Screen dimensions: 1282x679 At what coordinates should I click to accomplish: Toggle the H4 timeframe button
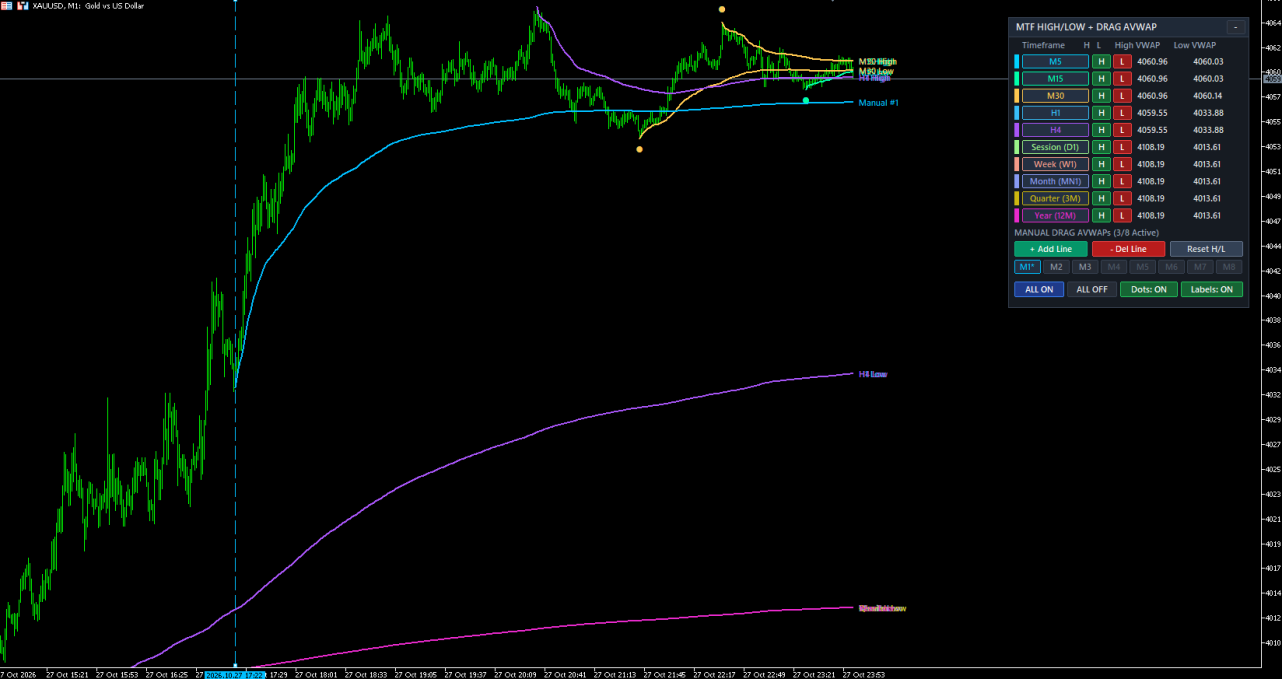click(x=1055, y=130)
